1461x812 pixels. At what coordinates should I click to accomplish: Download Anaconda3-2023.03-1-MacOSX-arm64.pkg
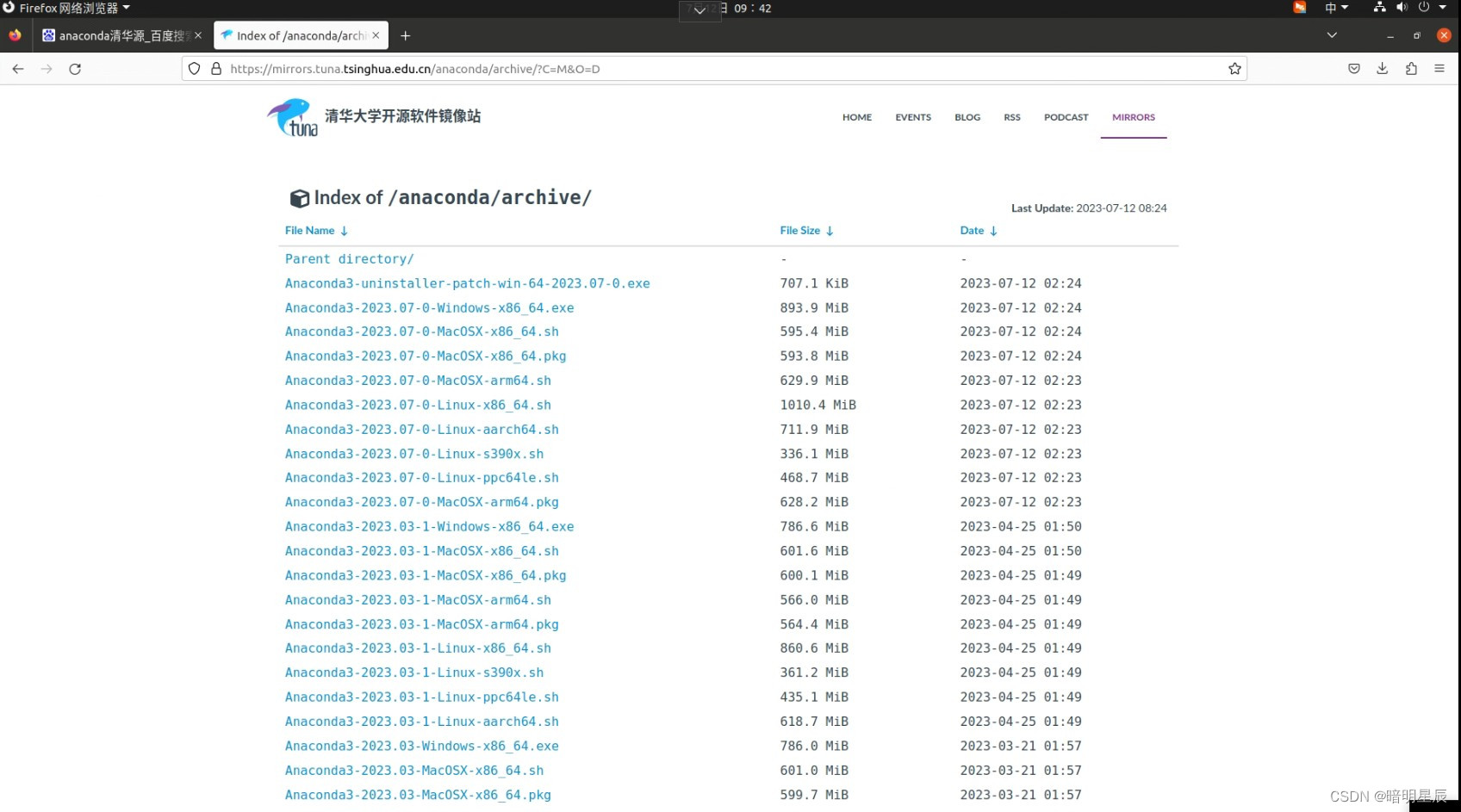point(422,624)
